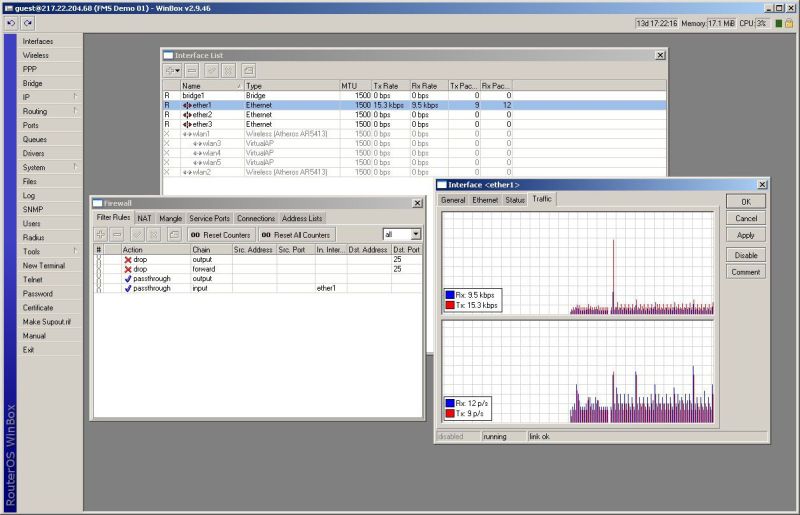Click the Apply button in ether1 window
This screenshot has width=800, height=515.
[x=745, y=235]
